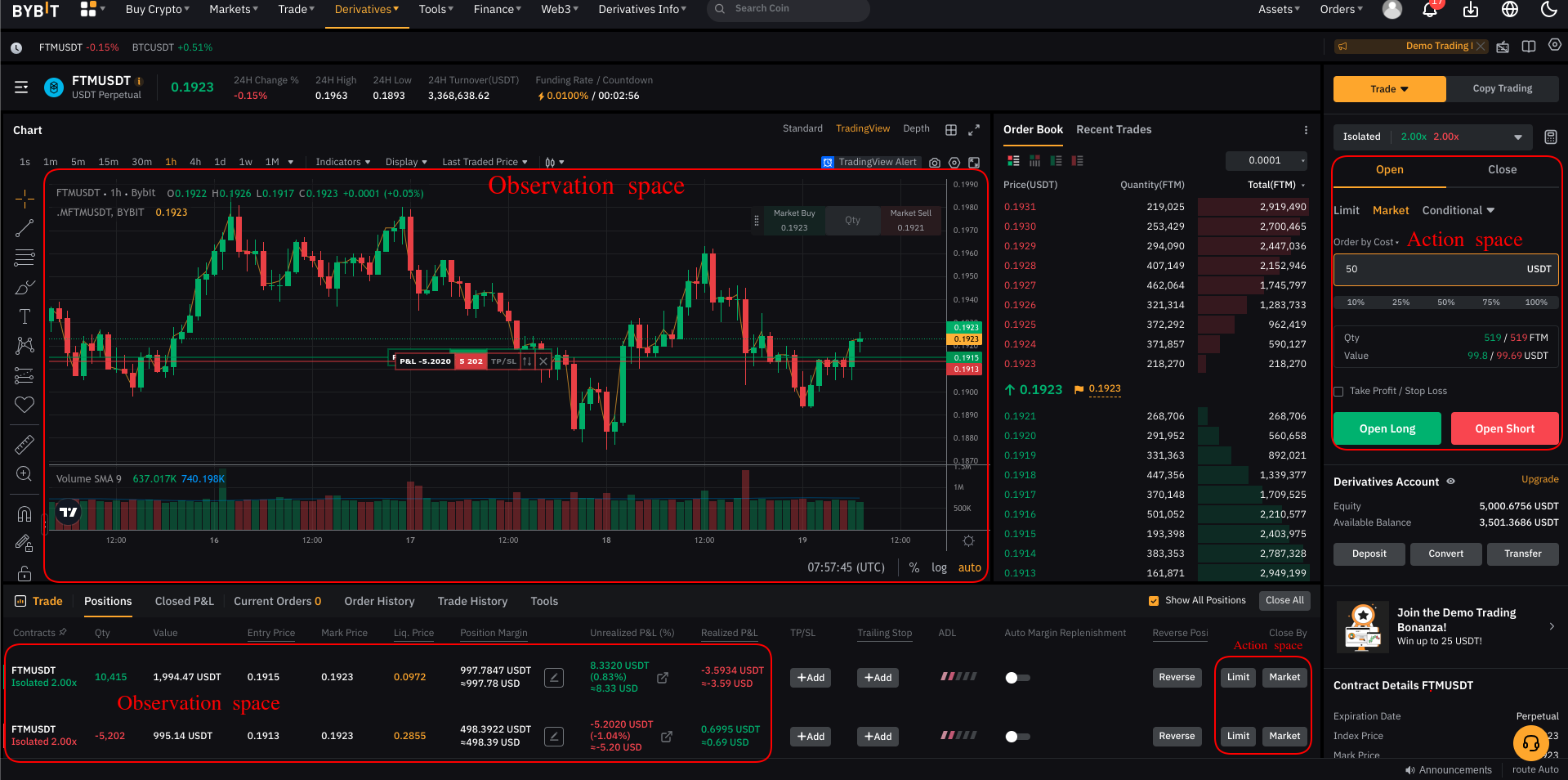Select the Limit order type

point(1347,210)
